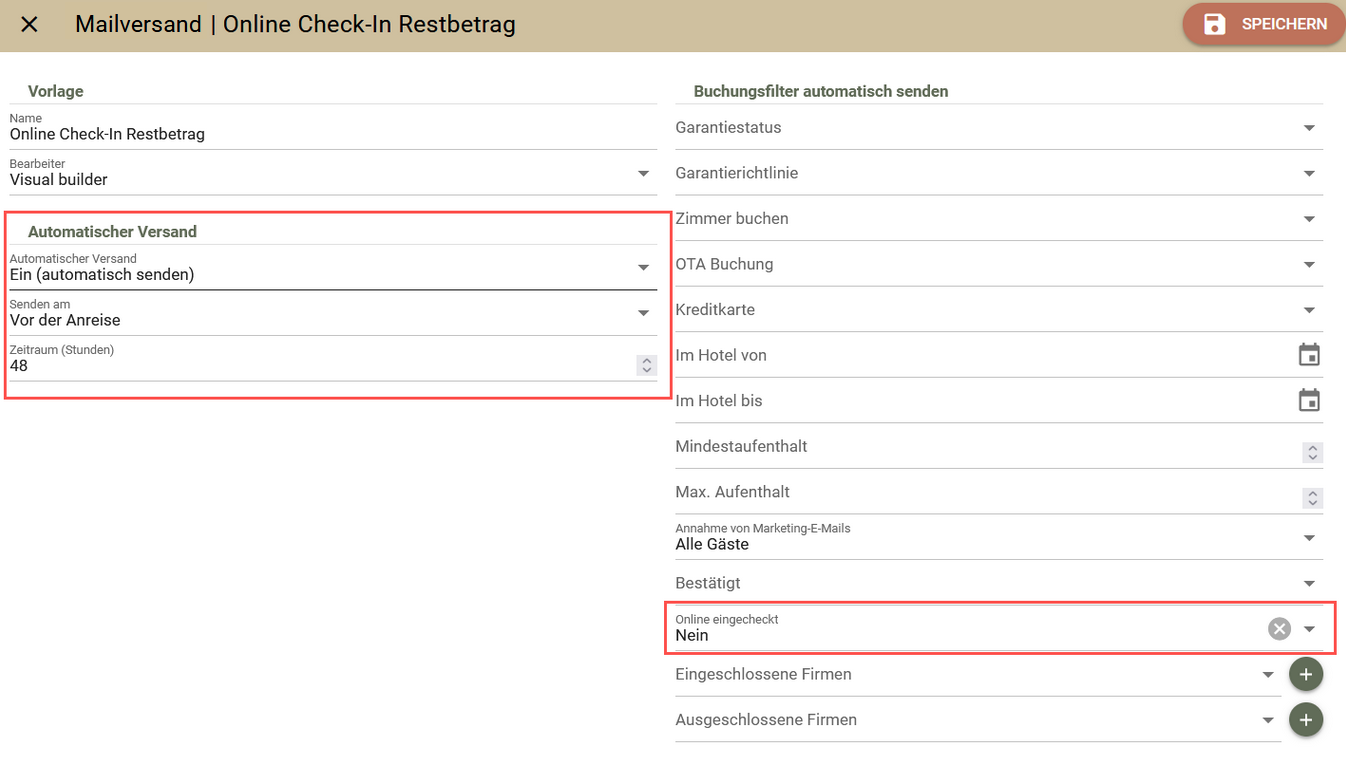The height and width of the screenshot is (764, 1346).
Task: Expand the Garantierichtlinie dropdown
Action: tap(999, 173)
